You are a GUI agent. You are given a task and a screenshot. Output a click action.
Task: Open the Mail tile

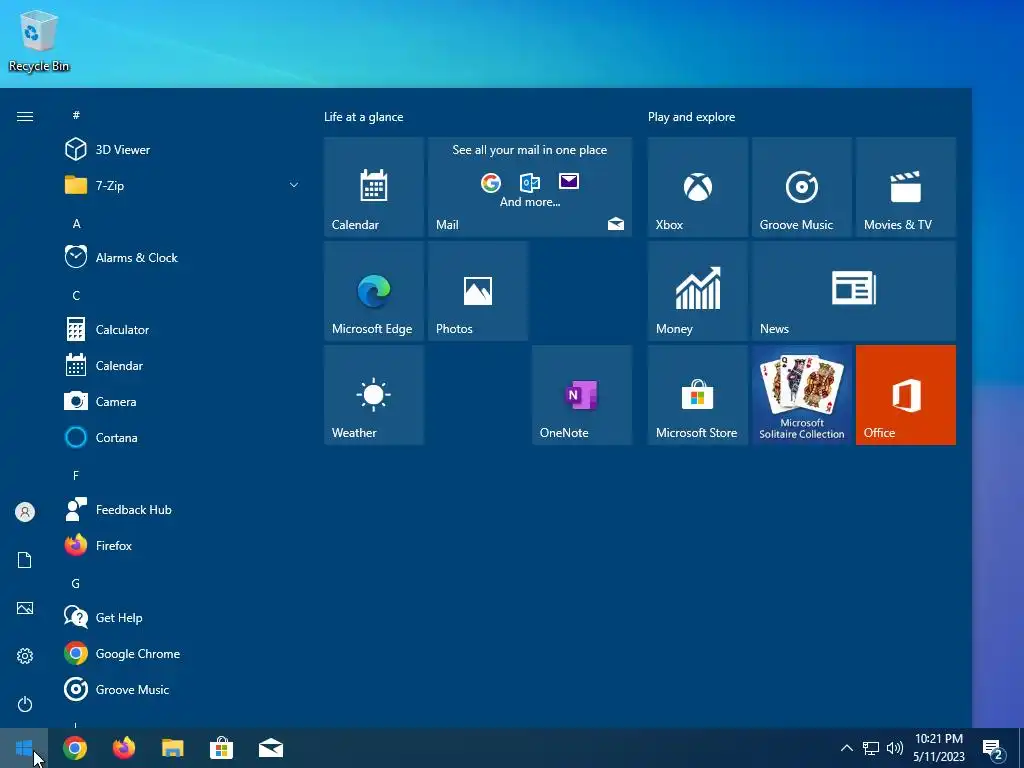click(x=530, y=187)
